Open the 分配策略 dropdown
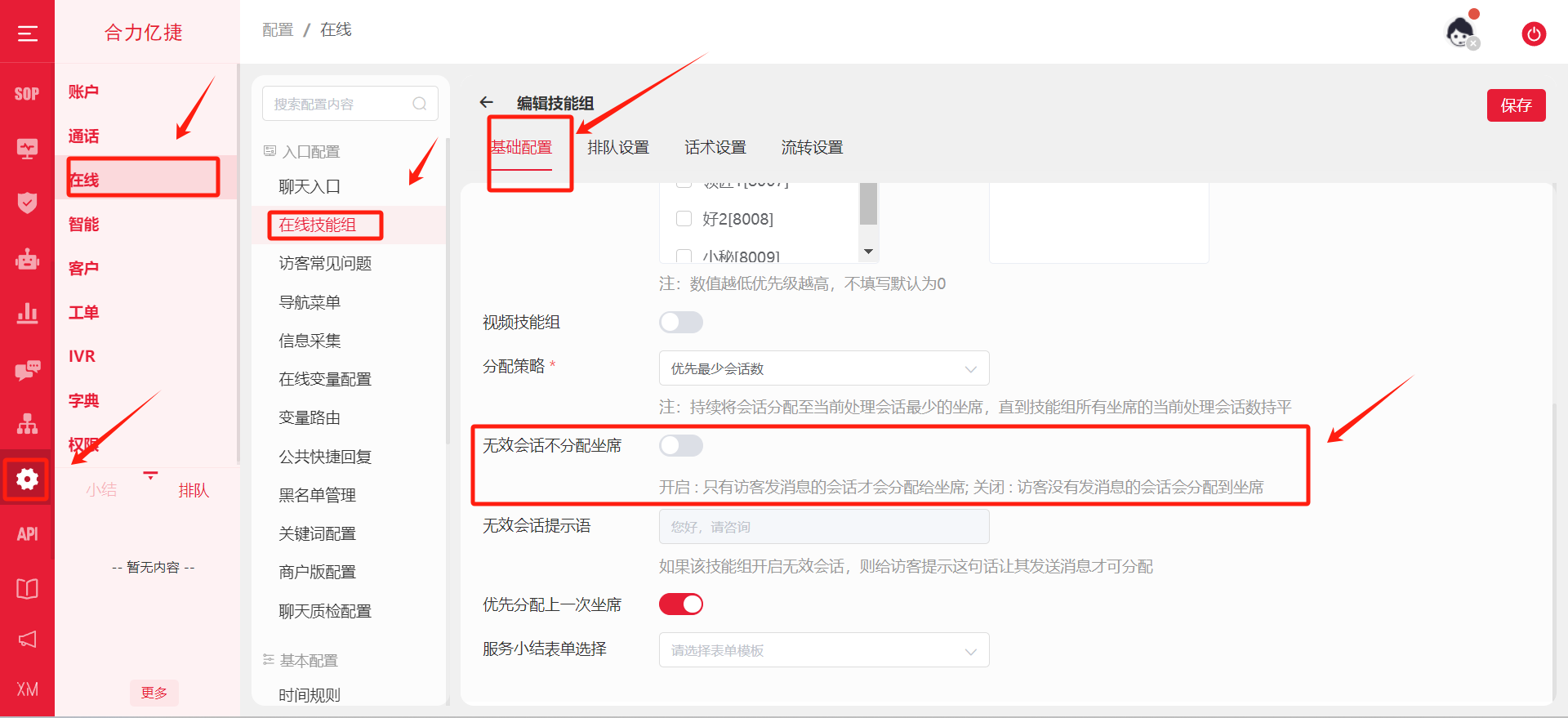Image resolution: width=1568 pixels, height=718 pixels. click(824, 368)
